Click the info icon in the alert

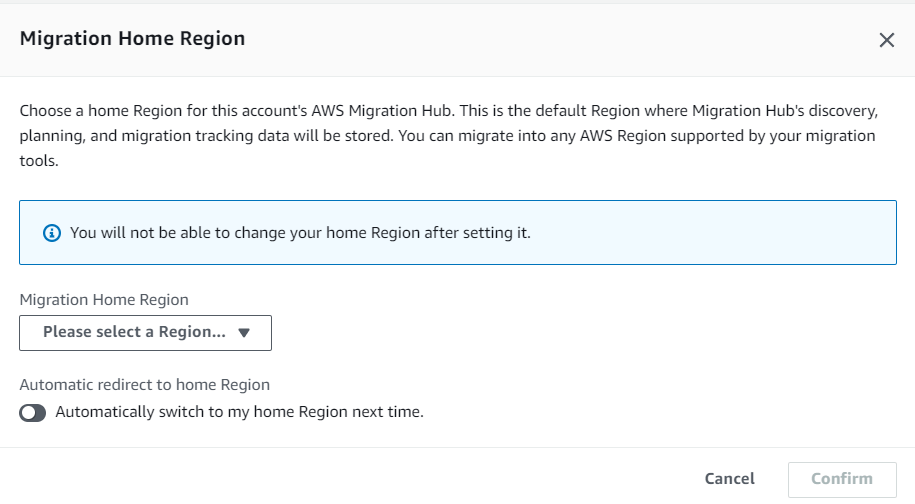click(x=52, y=233)
